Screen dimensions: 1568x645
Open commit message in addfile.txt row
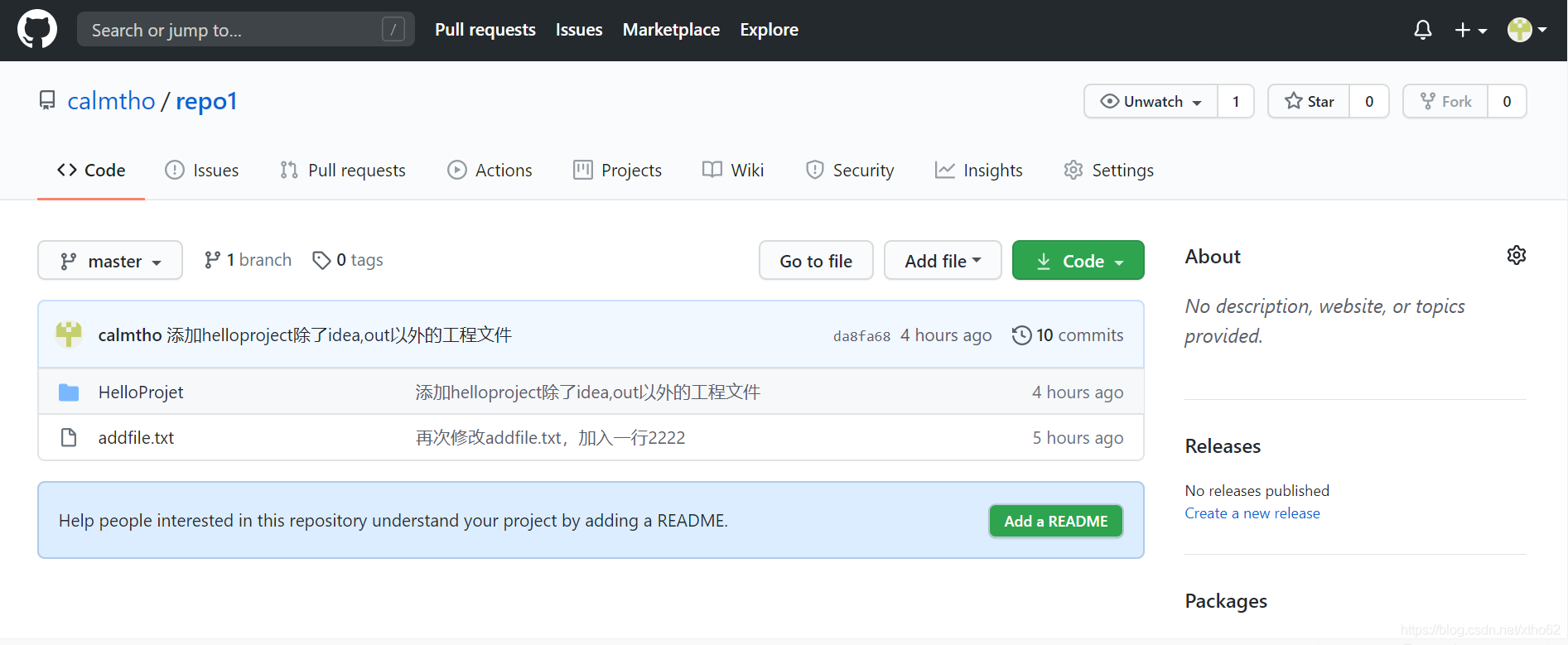coord(550,438)
